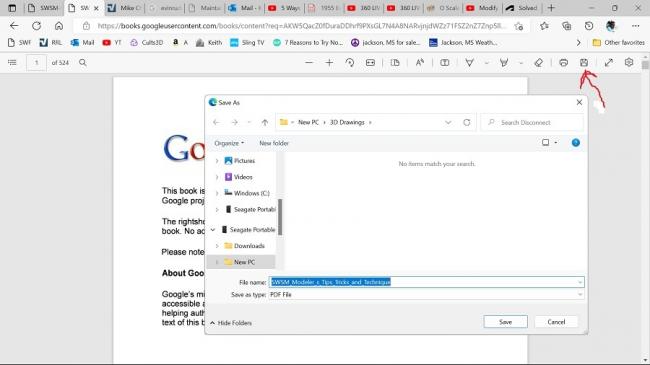The width and height of the screenshot is (650, 365).
Task: Click the PDF page number box
Action: (36, 63)
